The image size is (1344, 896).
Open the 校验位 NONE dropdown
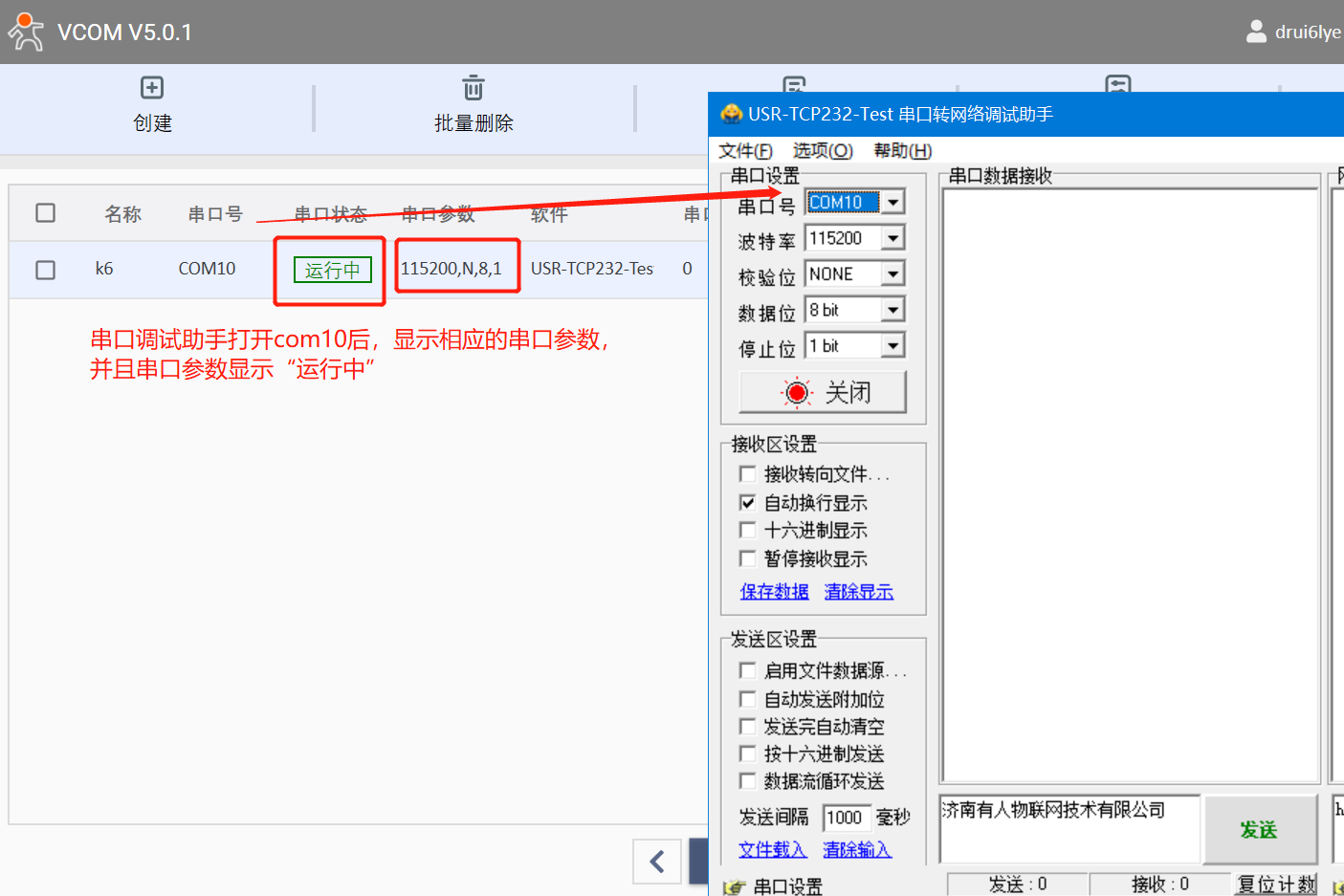click(x=892, y=274)
